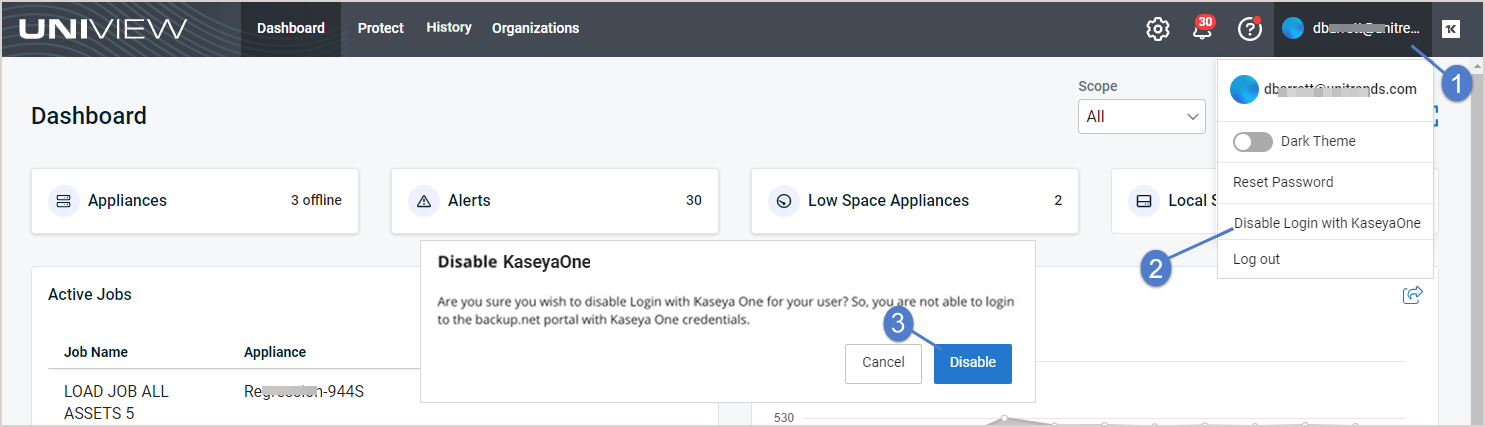Toggle the Dark Theme switch
The width and height of the screenshot is (1485, 427).
coord(1253,142)
